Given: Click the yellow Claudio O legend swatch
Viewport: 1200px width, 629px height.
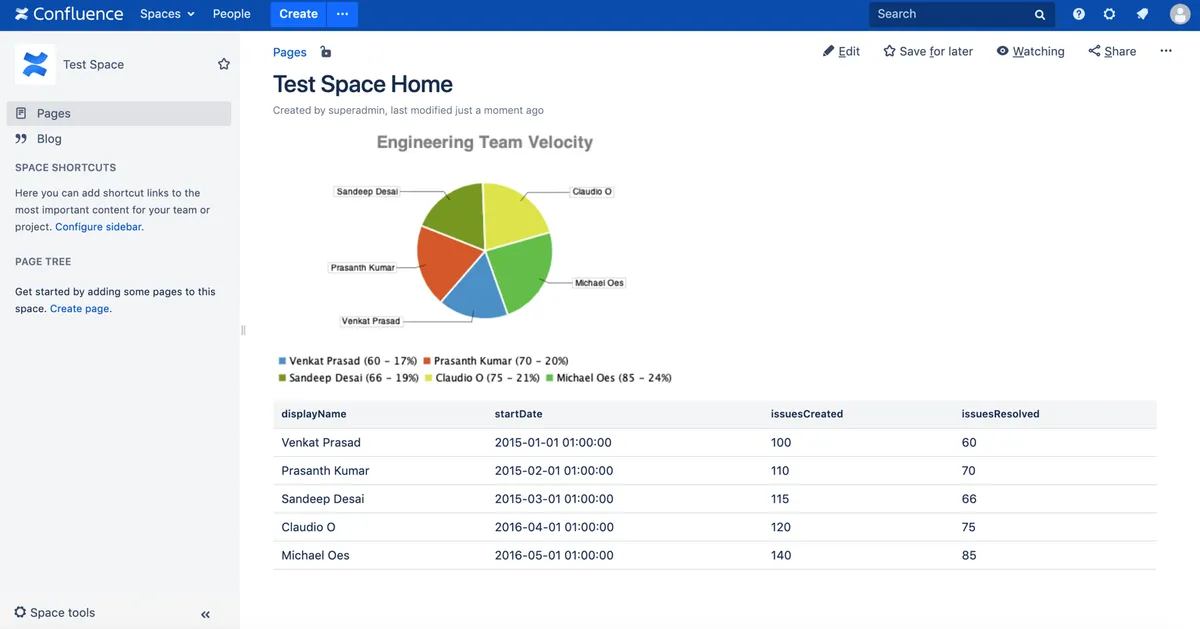Looking at the screenshot, I should point(429,378).
